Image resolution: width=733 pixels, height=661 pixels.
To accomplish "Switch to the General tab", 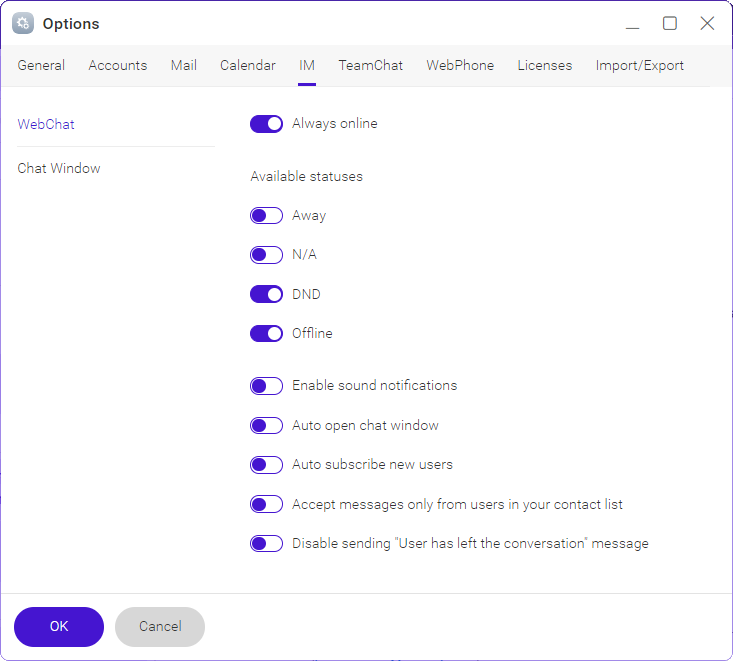I will click(x=41, y=65).
